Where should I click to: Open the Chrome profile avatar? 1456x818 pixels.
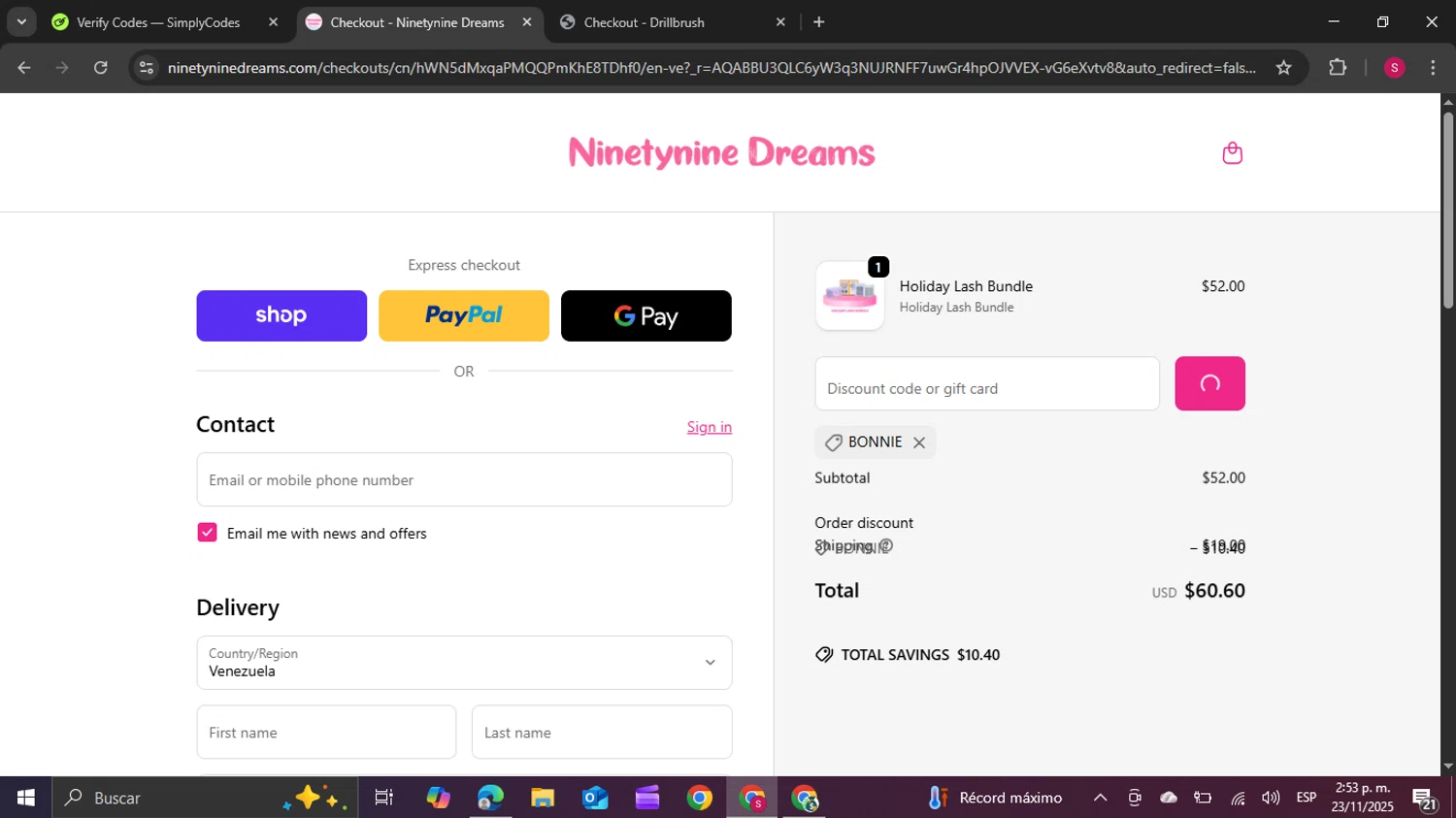click(x=1394, y=68)
